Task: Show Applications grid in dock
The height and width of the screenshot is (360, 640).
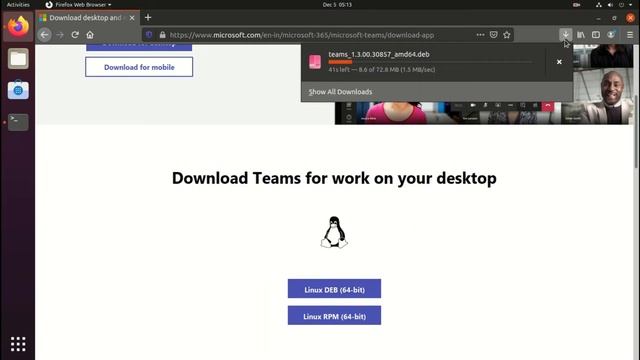Action: tap(18, 344)
